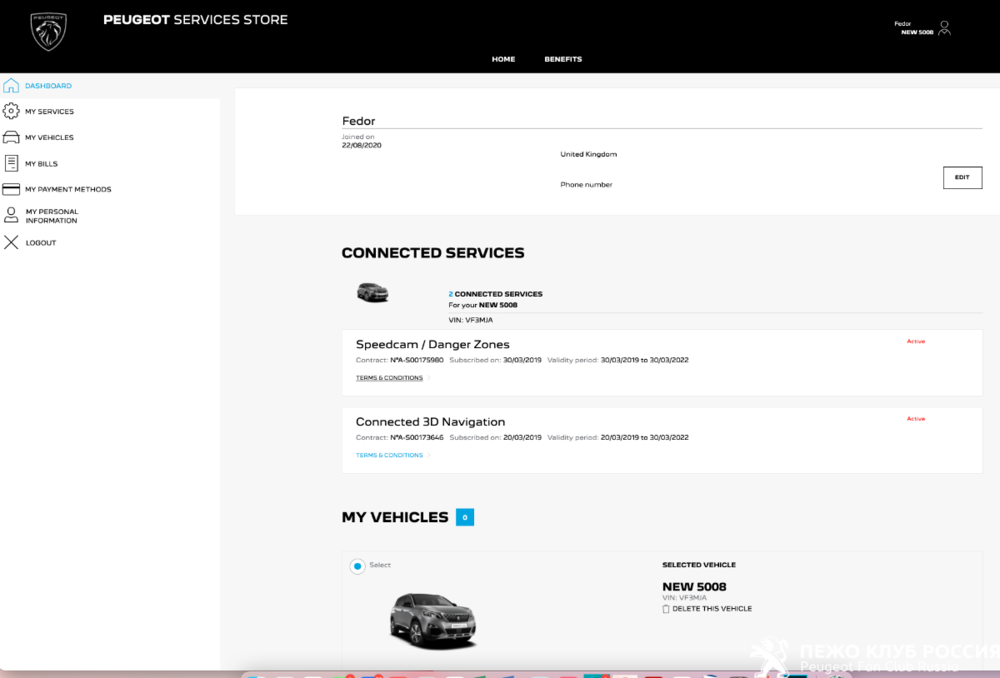Click the "Speedcam / Danger Zones" service title
1000x678 pixels.
(432, 344)
